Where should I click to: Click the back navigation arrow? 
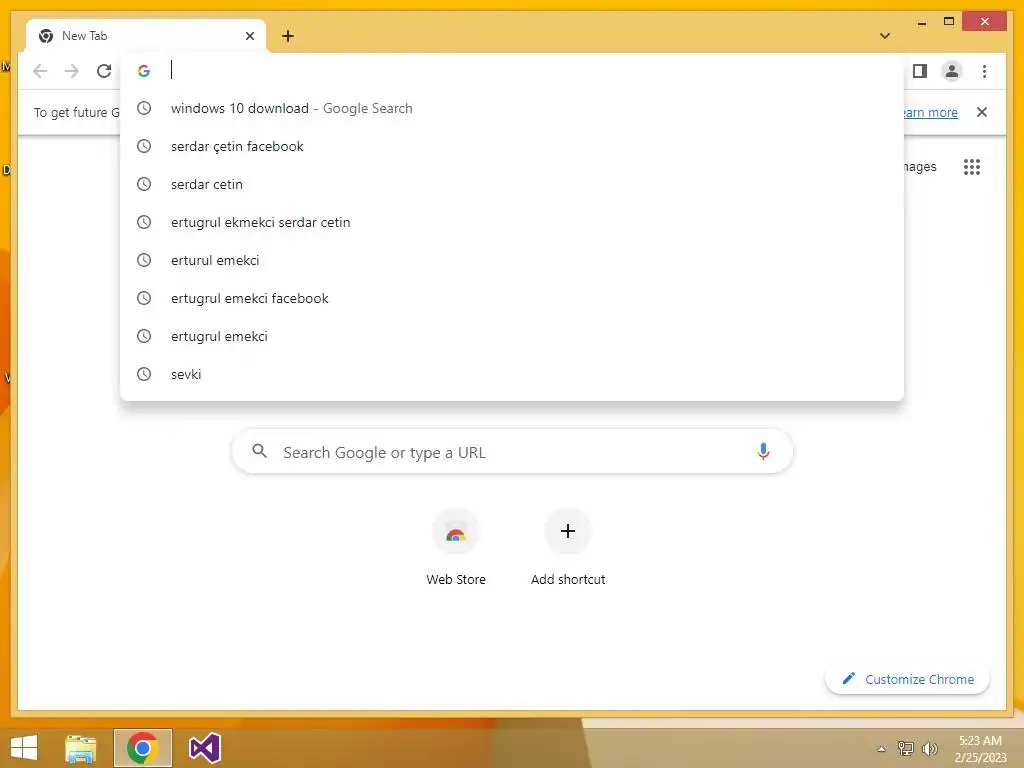click(x=40, y=71)
